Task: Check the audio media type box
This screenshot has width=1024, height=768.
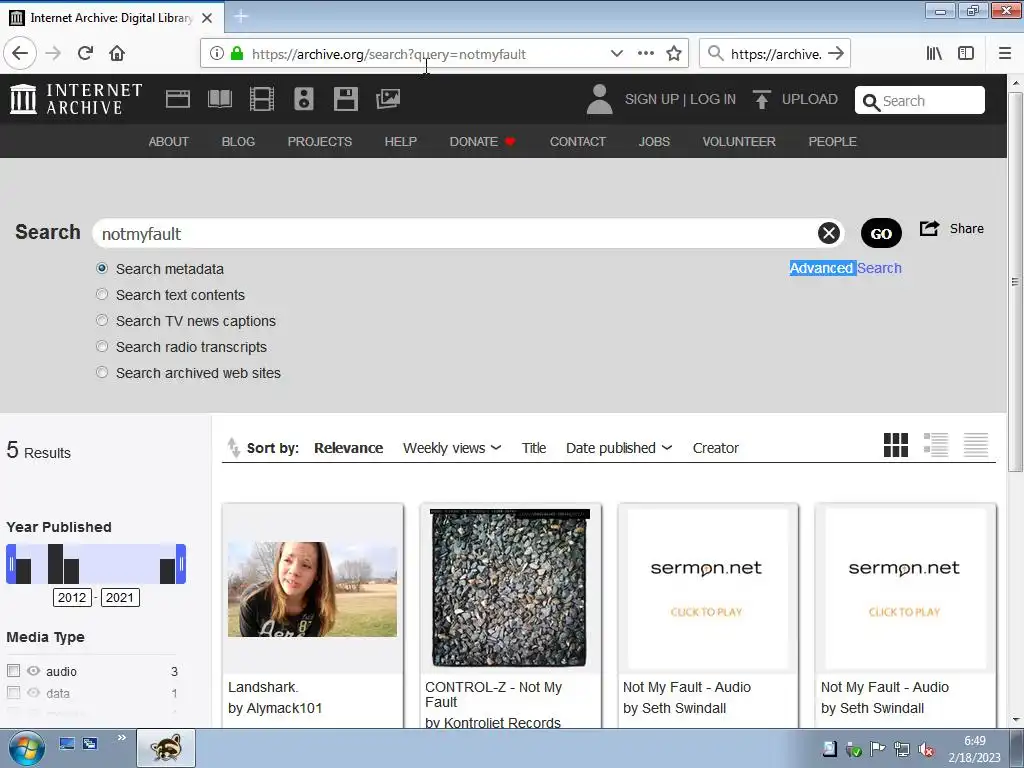Action: coord(13,671)
